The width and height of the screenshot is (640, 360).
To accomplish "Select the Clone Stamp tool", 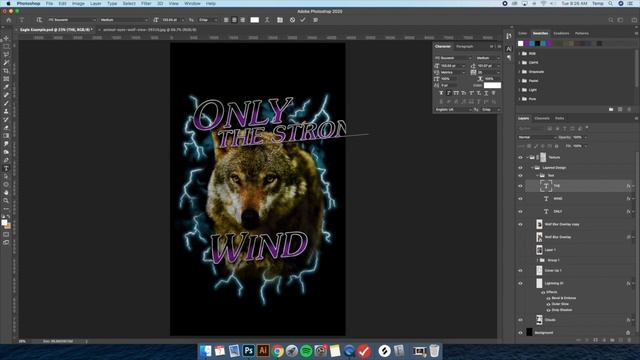I will 6,111.
